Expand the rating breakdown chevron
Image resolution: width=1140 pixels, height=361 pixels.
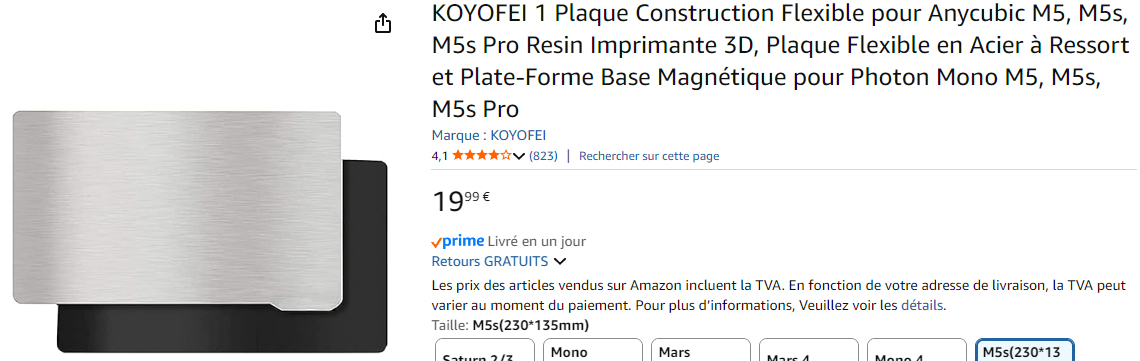pyautogui.click(x=518, y=156)
